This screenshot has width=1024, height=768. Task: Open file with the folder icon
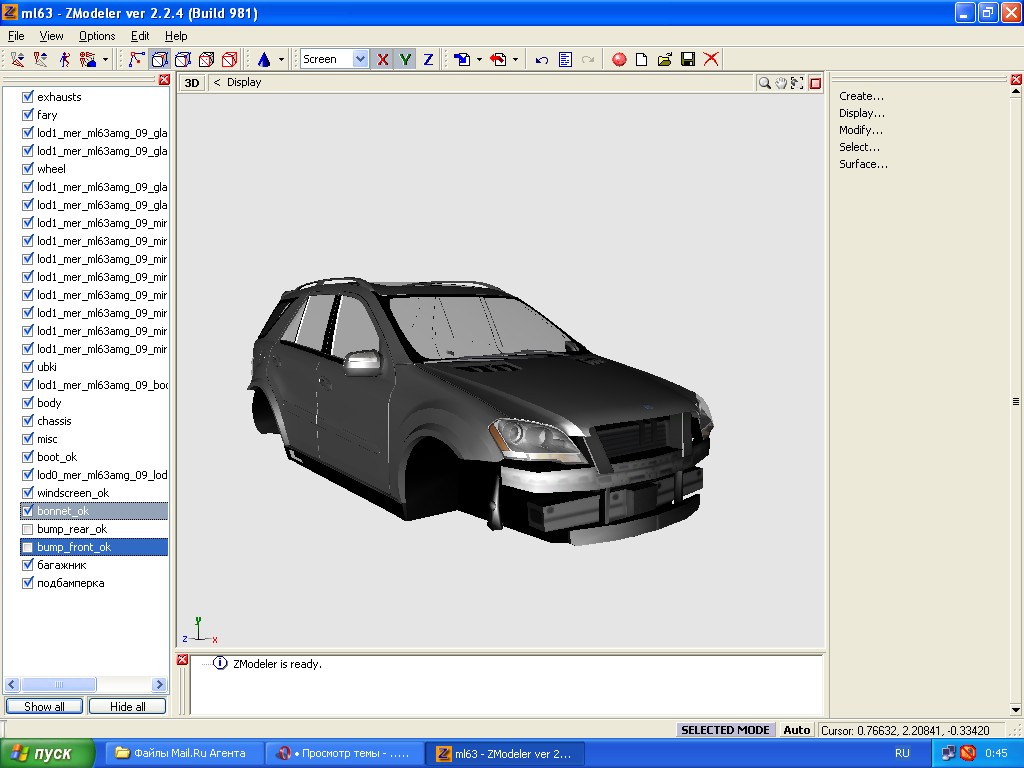pos(665,59)
